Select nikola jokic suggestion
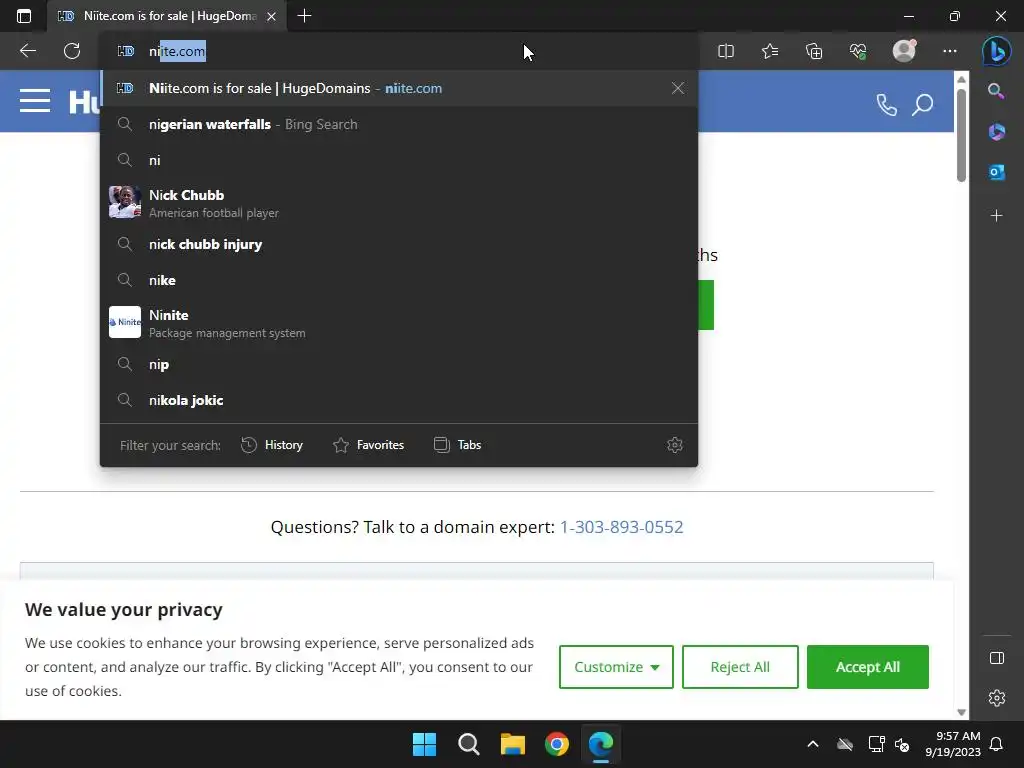This screenshot has width=1024, height=768. (x=399, y=400)
